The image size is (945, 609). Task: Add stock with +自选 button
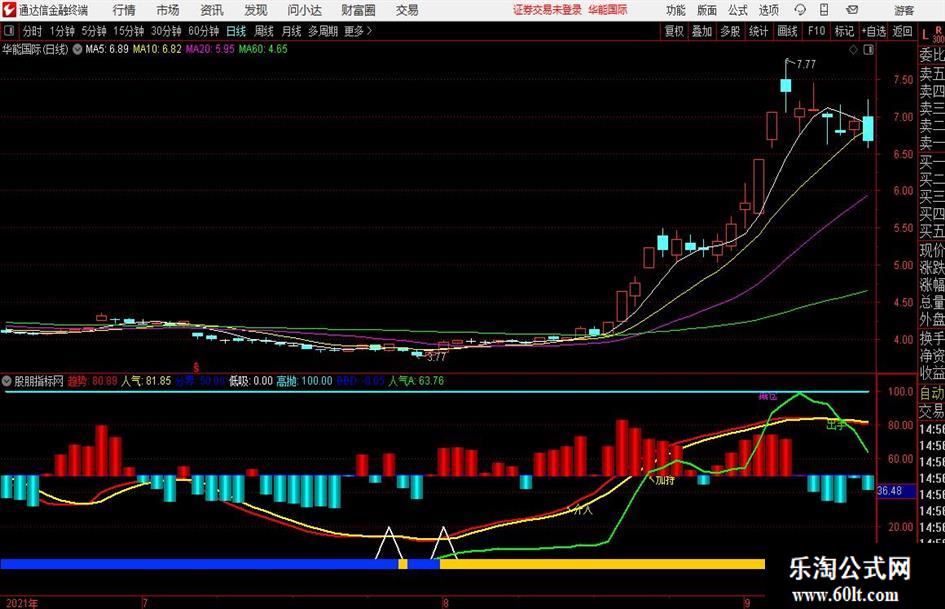pyautogui.click(x=874, y=31)
